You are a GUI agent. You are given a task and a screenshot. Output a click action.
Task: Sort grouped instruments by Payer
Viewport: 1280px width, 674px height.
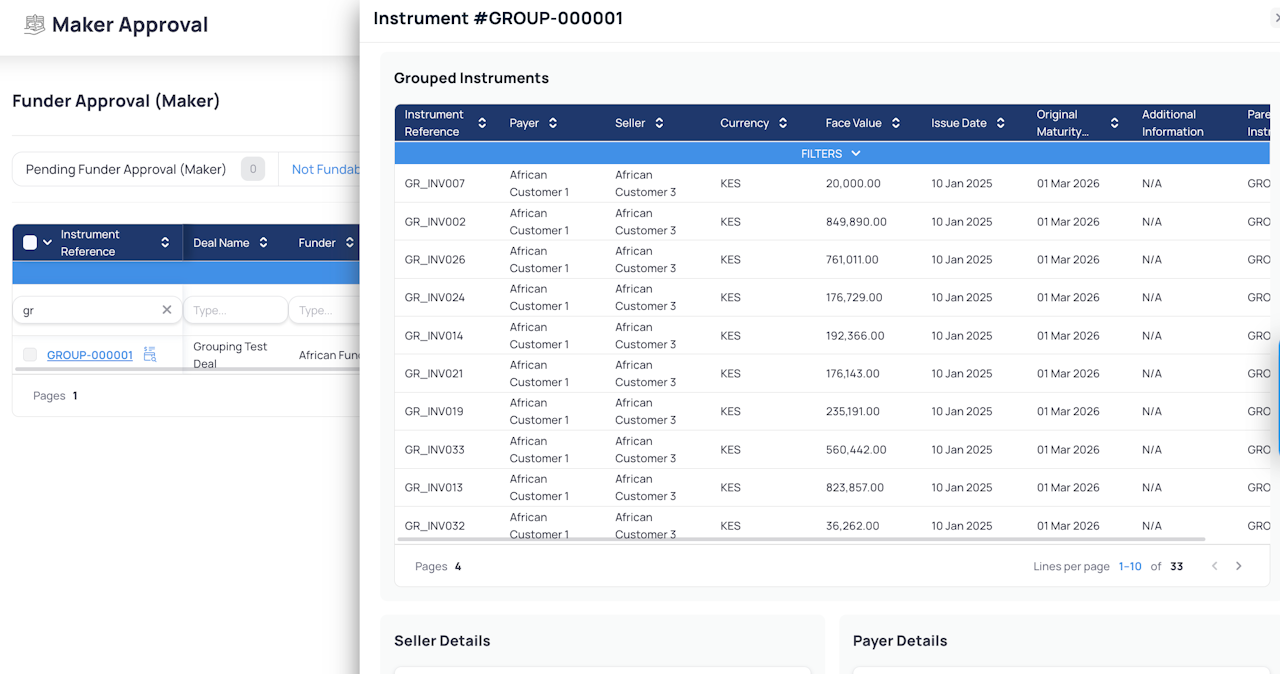(553, 123)
